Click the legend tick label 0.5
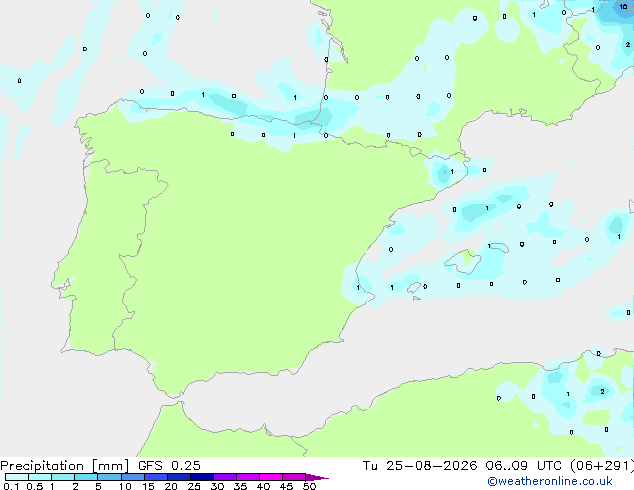 tap(34, 486)
